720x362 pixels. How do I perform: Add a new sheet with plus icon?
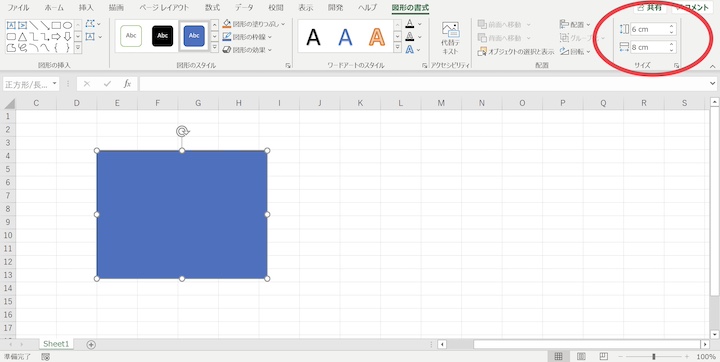91,345
